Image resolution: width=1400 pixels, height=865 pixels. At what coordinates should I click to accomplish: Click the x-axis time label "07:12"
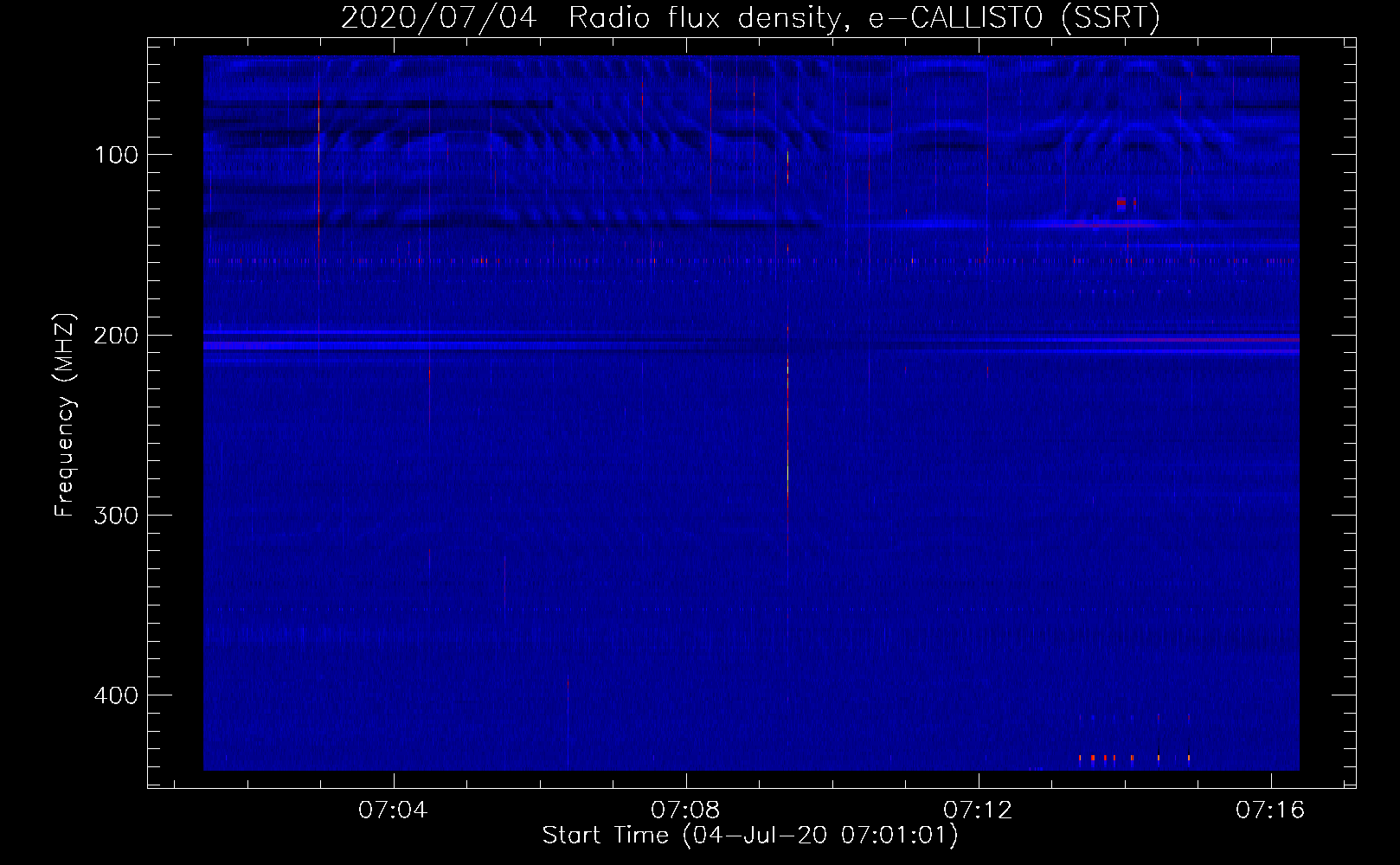[x=978, y=811]
